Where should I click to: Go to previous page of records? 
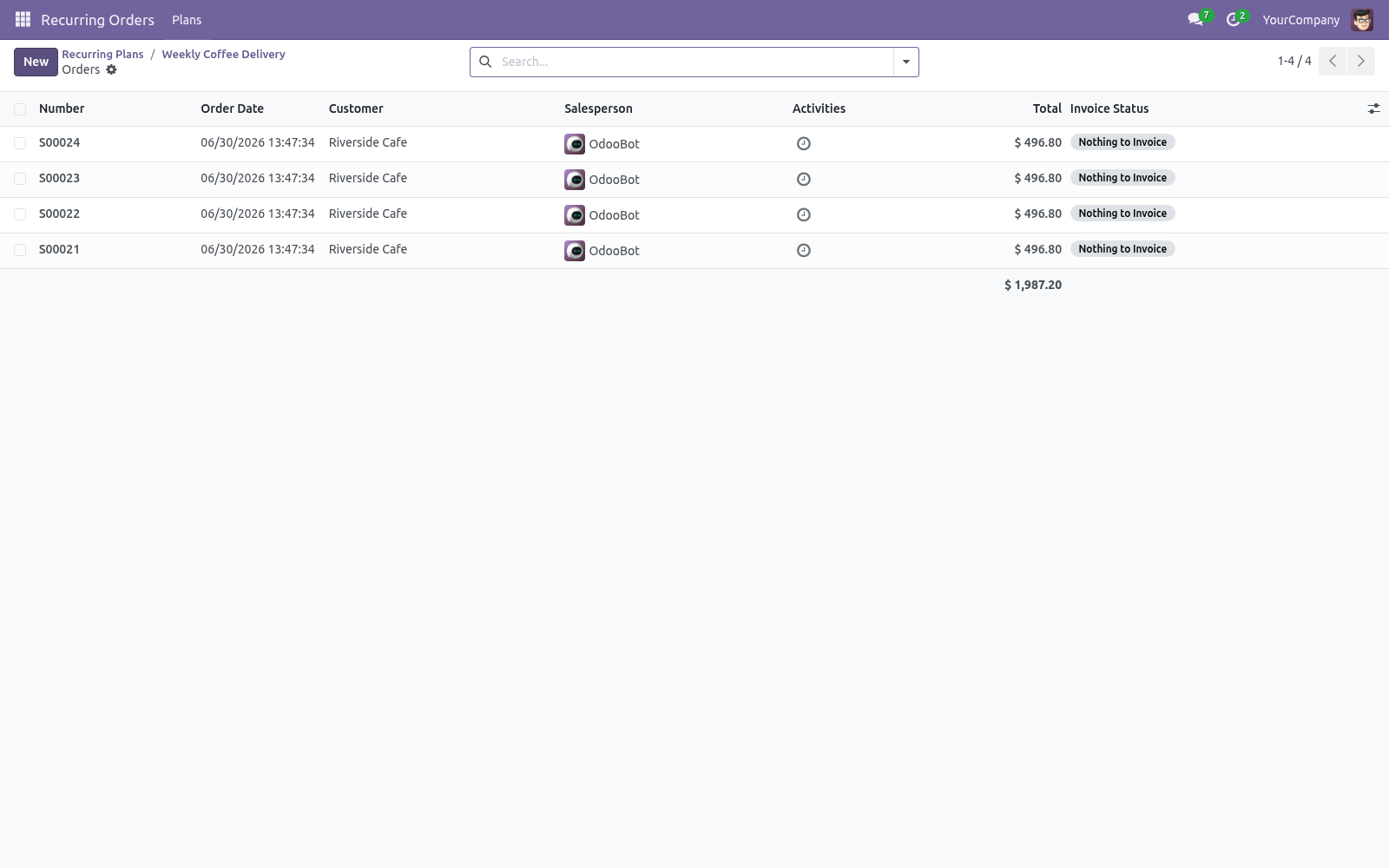[x=1333, y=61]
